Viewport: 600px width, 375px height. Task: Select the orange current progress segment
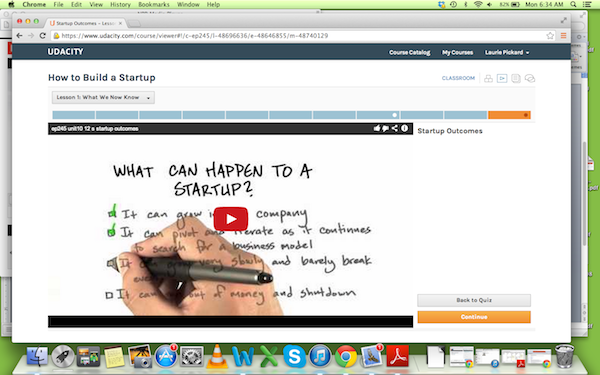pyautogui.click(x=509, y=115)
